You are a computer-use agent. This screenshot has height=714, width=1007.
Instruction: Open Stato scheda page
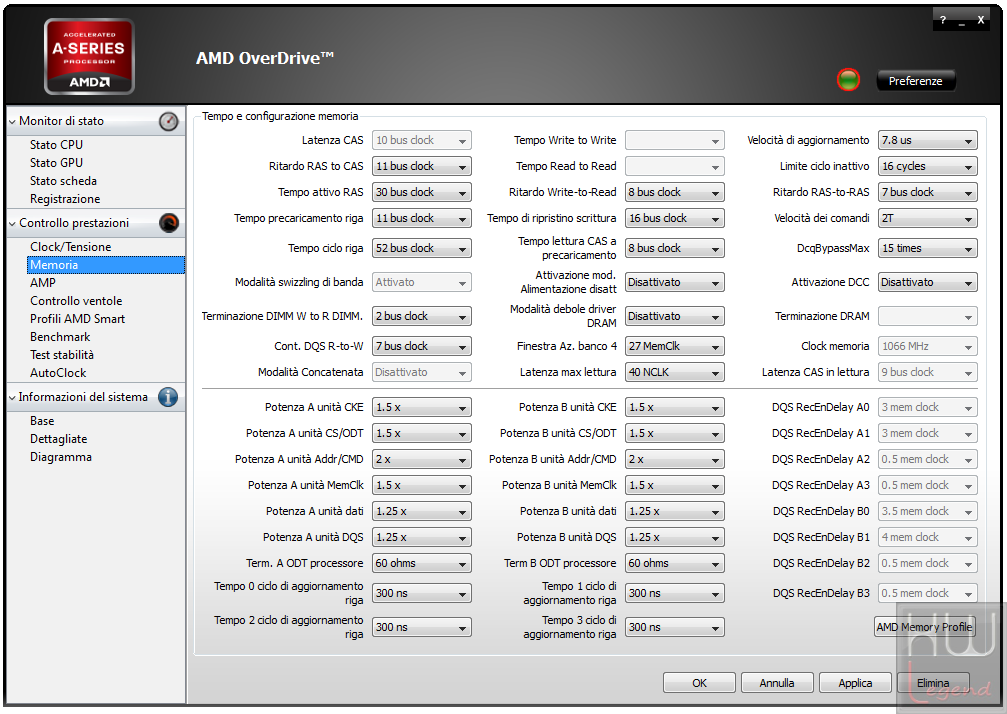pos(63,180)
